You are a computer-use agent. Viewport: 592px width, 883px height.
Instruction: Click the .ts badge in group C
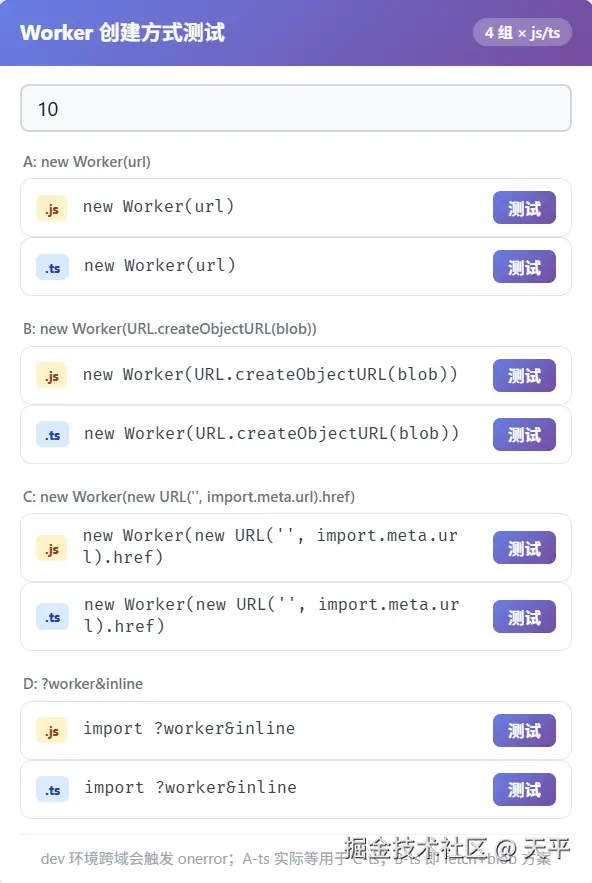click(x=52, y=617)
